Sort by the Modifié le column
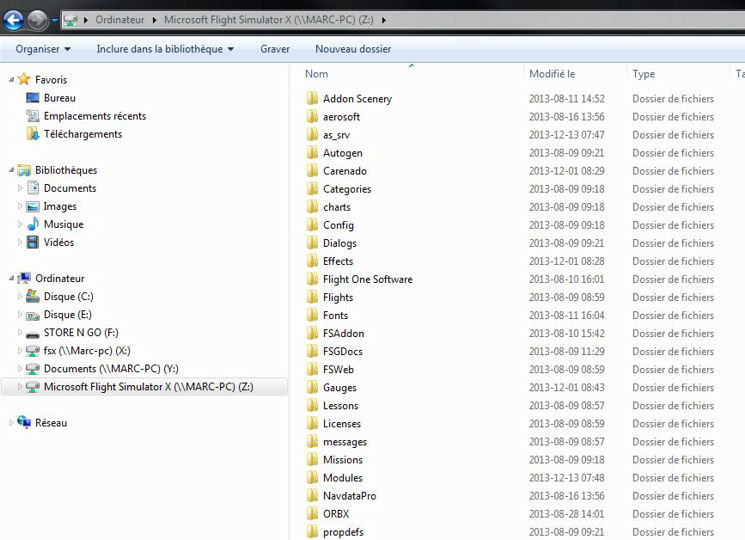This screenshot has height=540, width=745. click(552, 74)
